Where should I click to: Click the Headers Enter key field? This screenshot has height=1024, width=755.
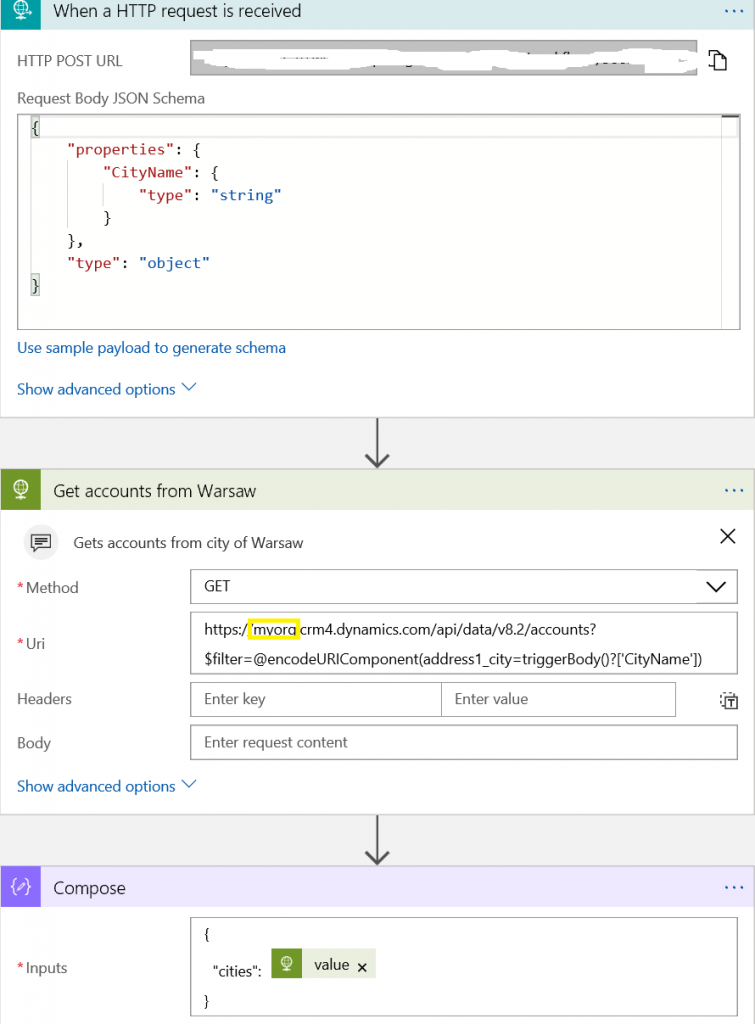click(x=315, y=699)
